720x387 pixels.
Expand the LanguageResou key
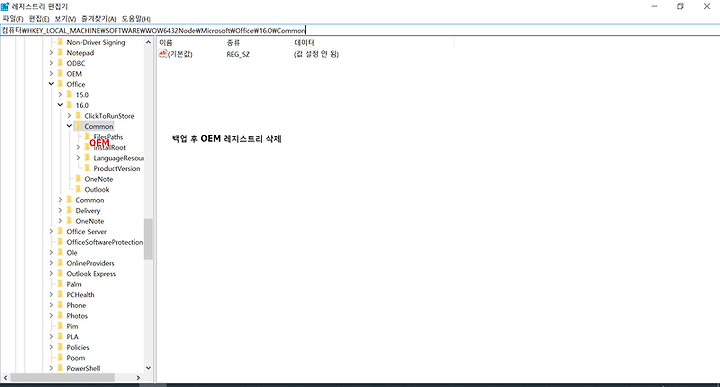pos(78,157)
